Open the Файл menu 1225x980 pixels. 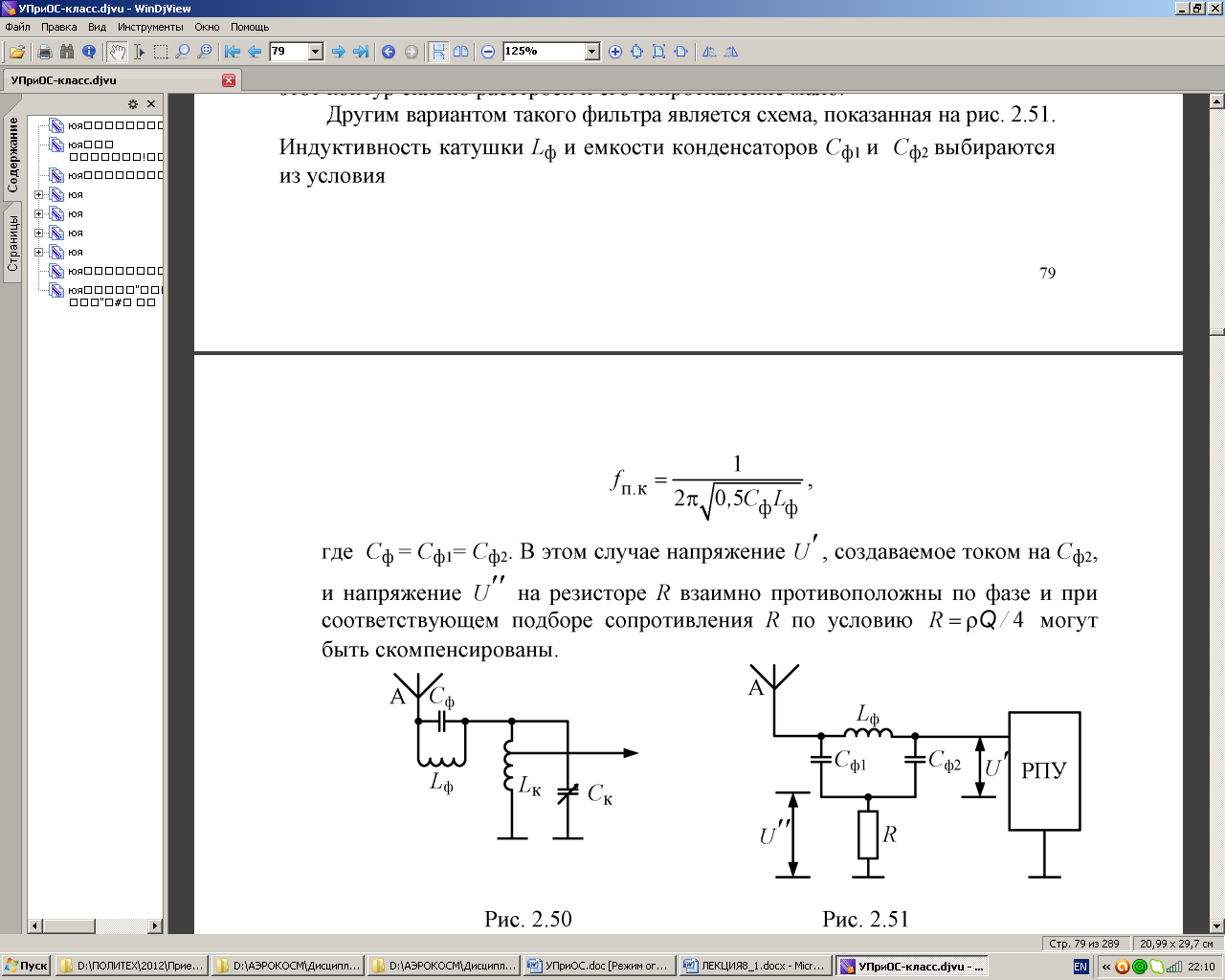[x=18, y=27]
